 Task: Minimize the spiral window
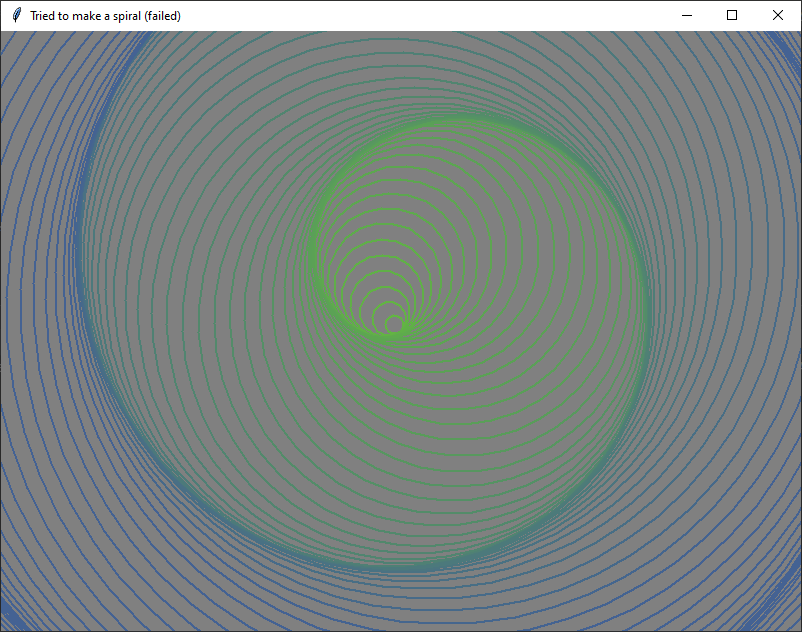coord(687,16)
